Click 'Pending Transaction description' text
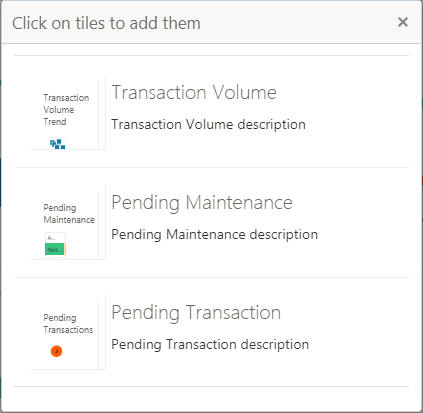423x413 pixels. pyautogui.click(x=210, y=345)
